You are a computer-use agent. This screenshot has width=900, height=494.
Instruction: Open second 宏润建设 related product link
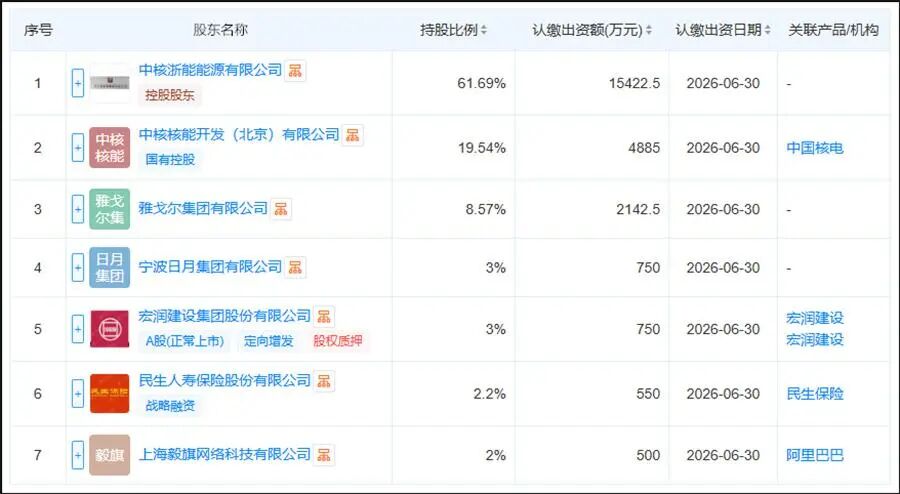[x=815, y=340]
